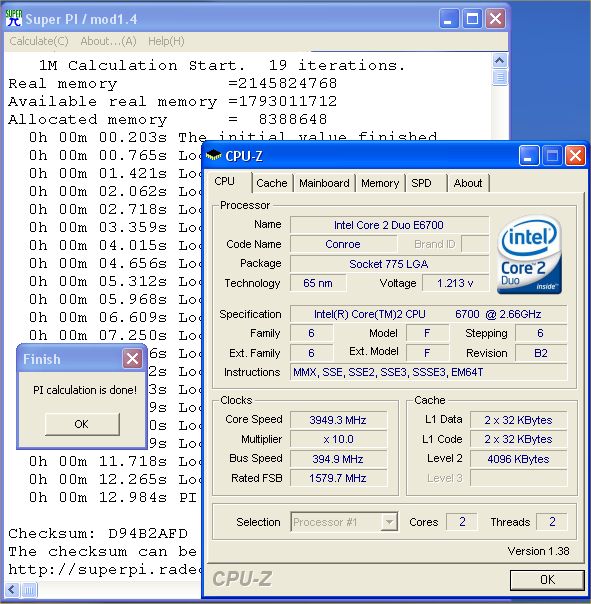Click the 0h 00m 07.250s loop line
This screenshot has width=591, height=604.
(x=114, y=335)
